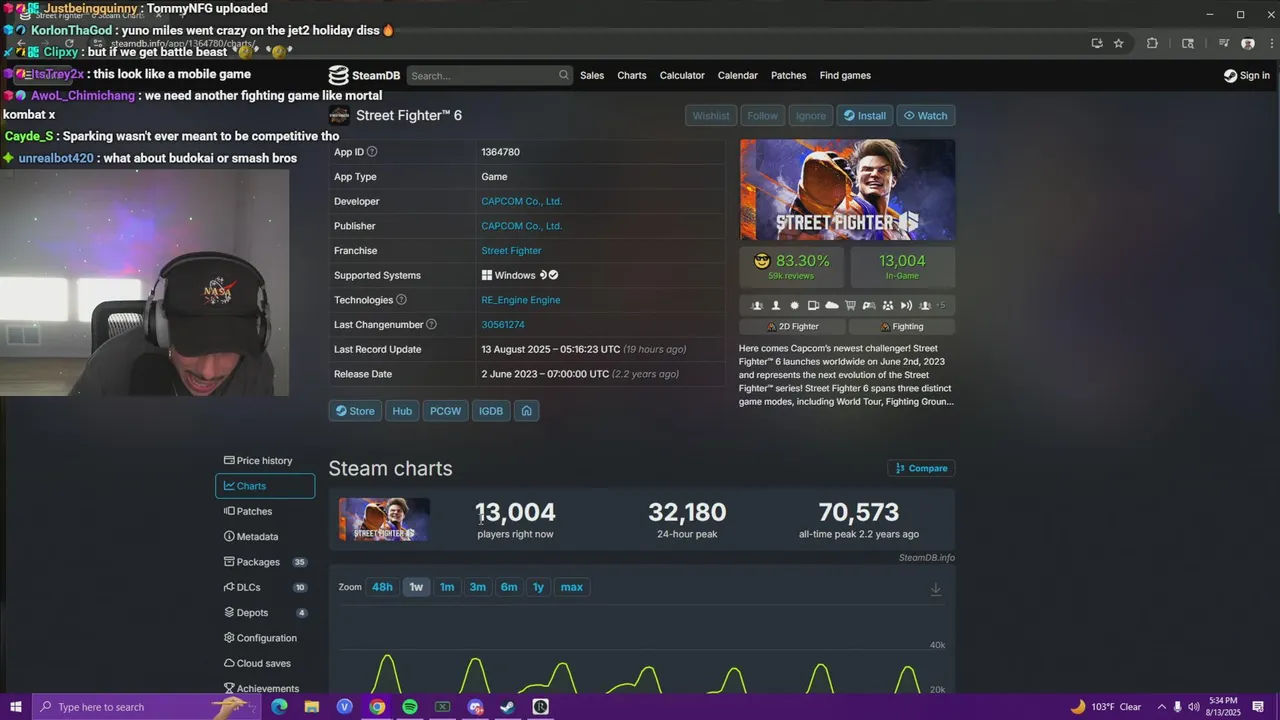Click the home icon button beside IGDB
This screenshot has height=720, width=1280.
(526, 411)
